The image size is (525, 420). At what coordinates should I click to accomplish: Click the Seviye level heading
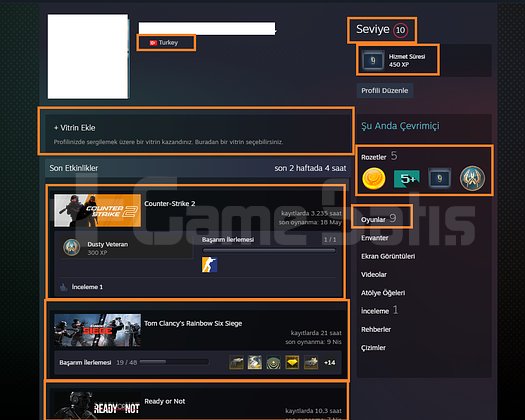[x=373, y=29]
